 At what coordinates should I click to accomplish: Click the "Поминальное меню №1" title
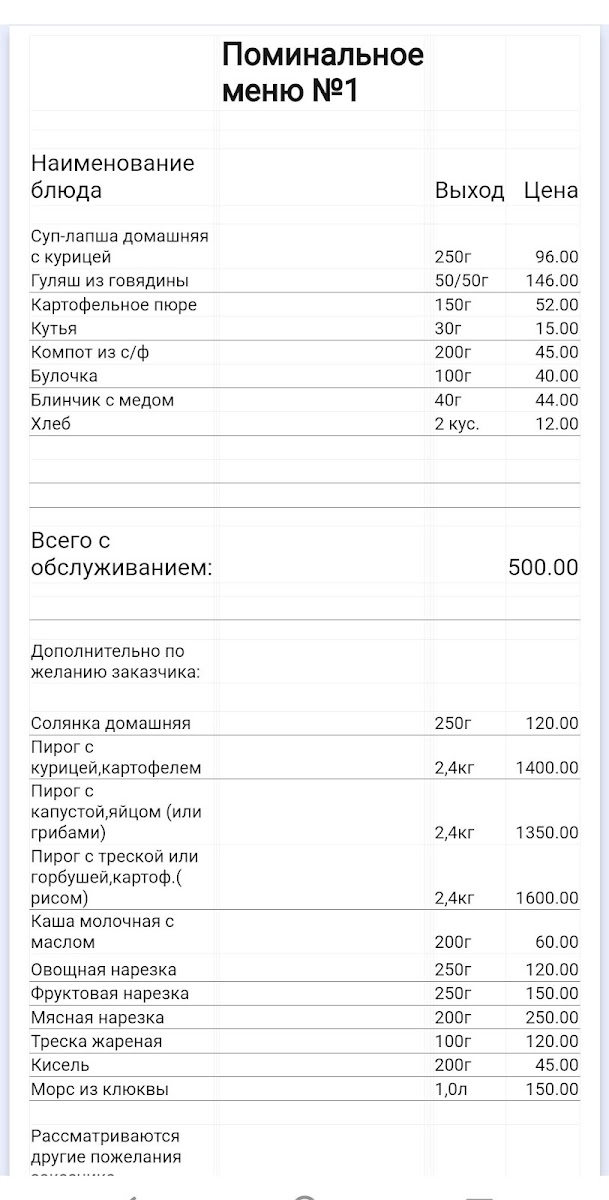pyautogui.click(x=322, y=72)
